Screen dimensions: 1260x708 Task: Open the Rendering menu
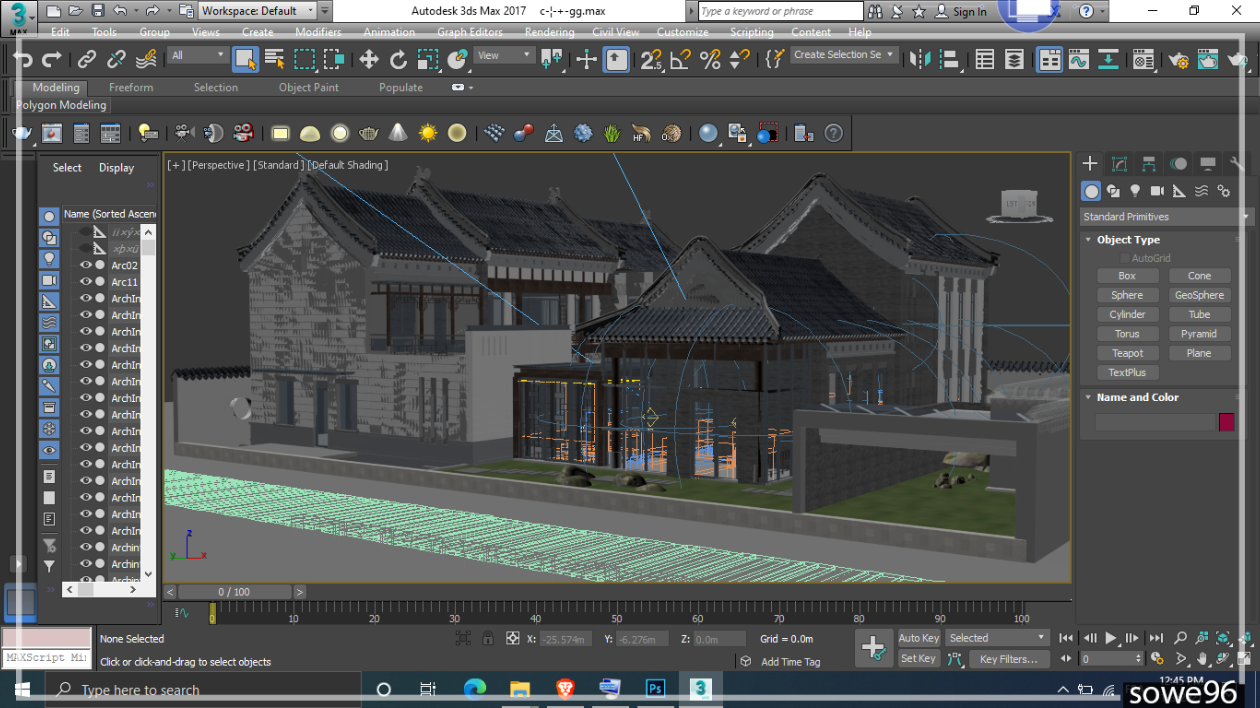pos(549,32)
